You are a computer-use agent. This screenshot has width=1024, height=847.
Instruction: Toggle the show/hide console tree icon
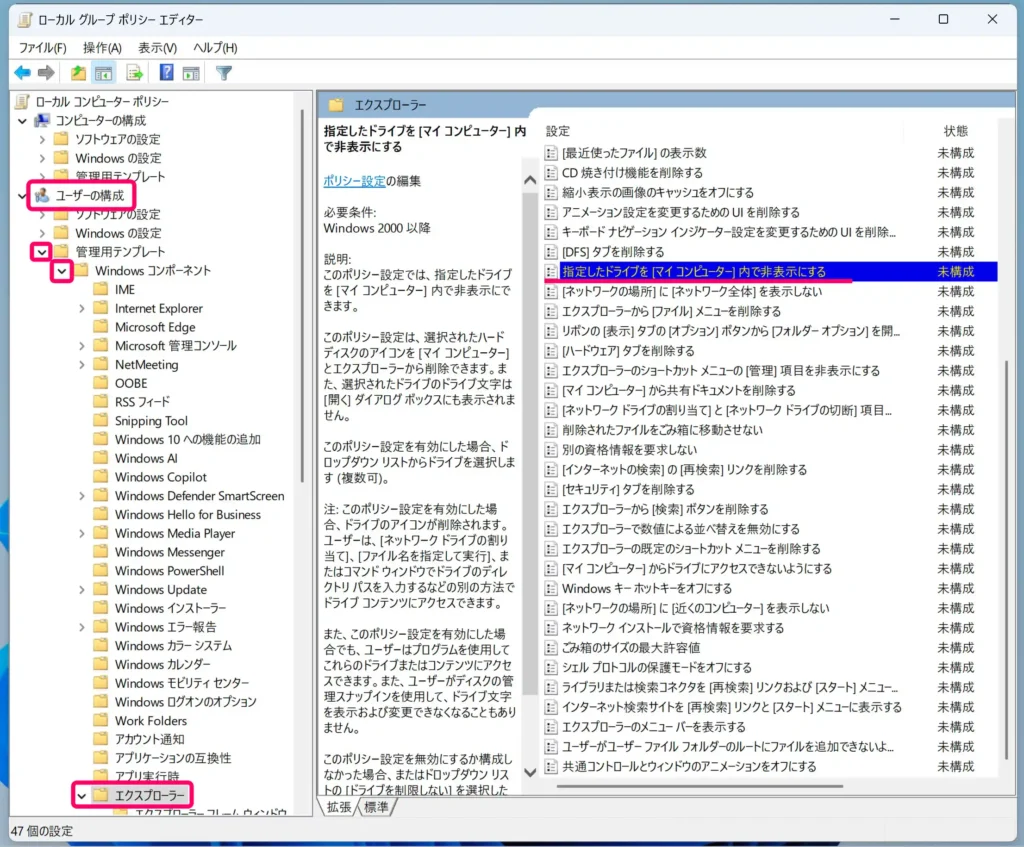[103, 73]
